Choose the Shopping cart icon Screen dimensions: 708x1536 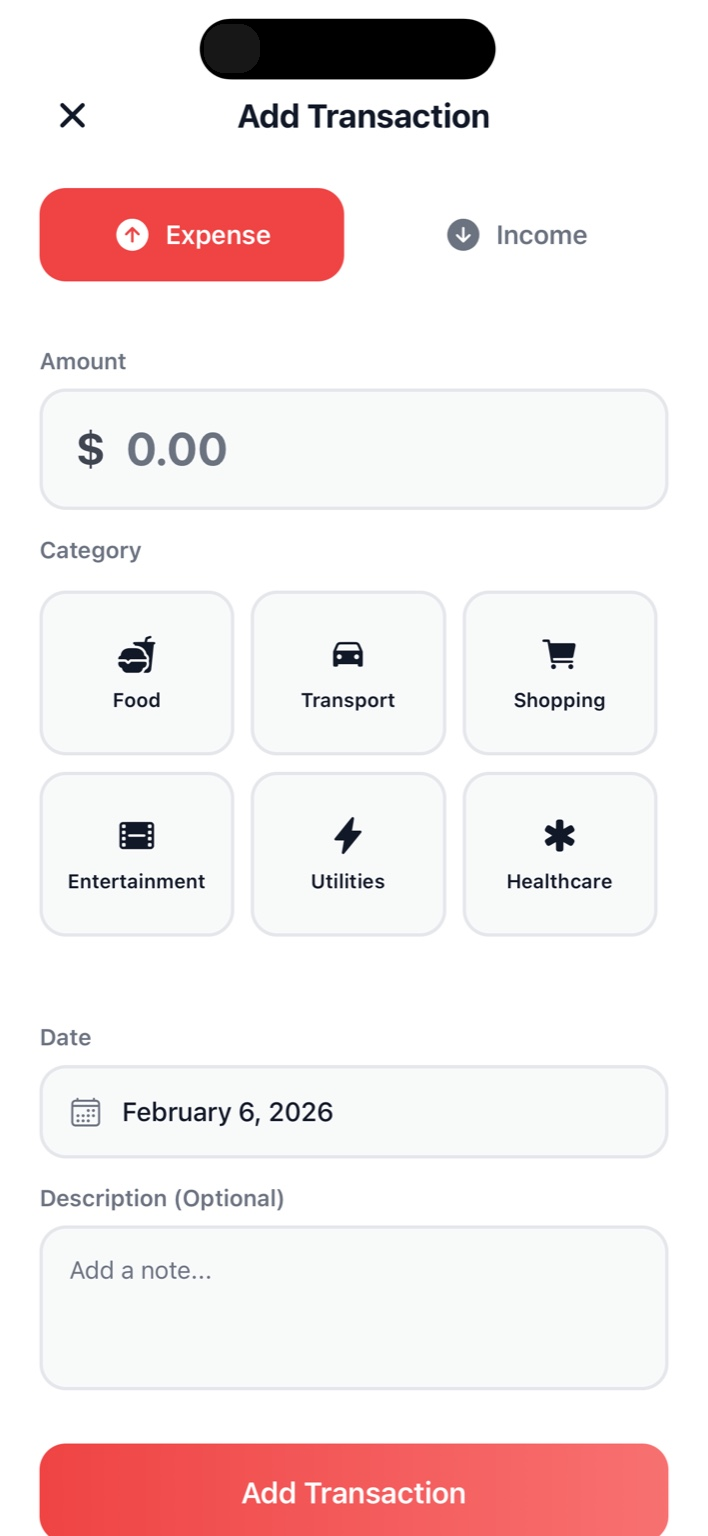pyautogui.click(x=559, y=652)
